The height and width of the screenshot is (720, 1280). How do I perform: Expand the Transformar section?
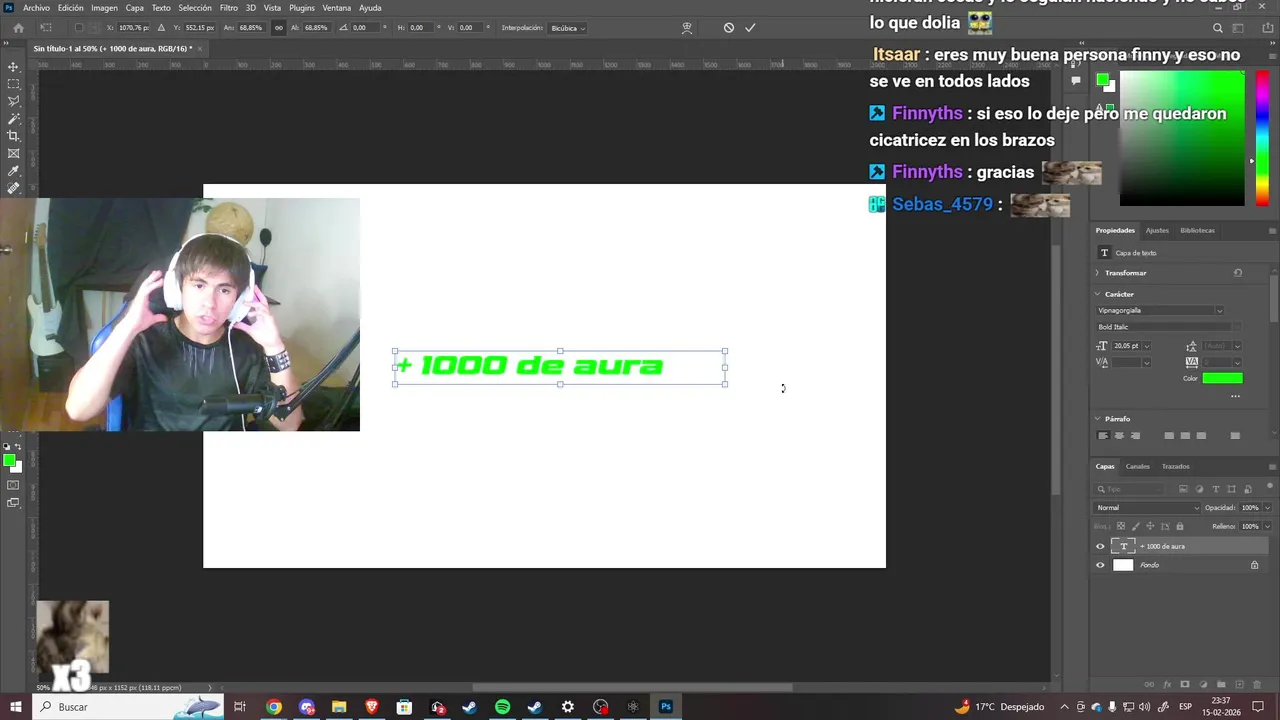[x=1097, y=273]
